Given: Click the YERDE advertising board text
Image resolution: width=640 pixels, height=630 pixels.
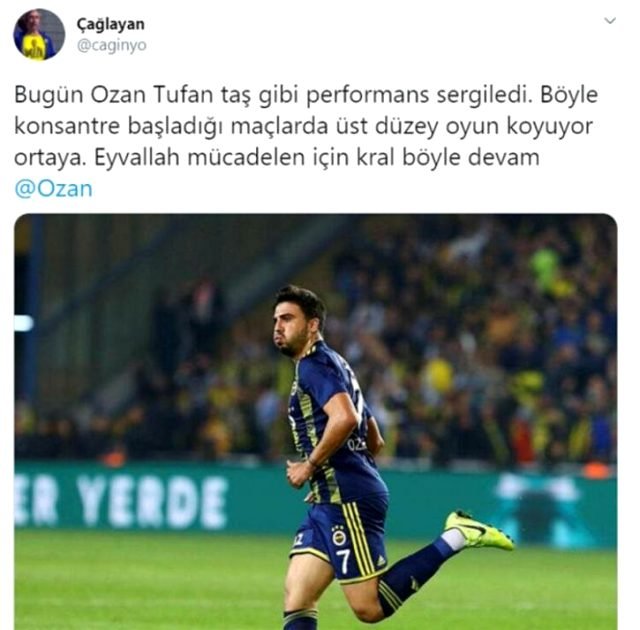Looking at the screenshot, I should tap(152, 502).
